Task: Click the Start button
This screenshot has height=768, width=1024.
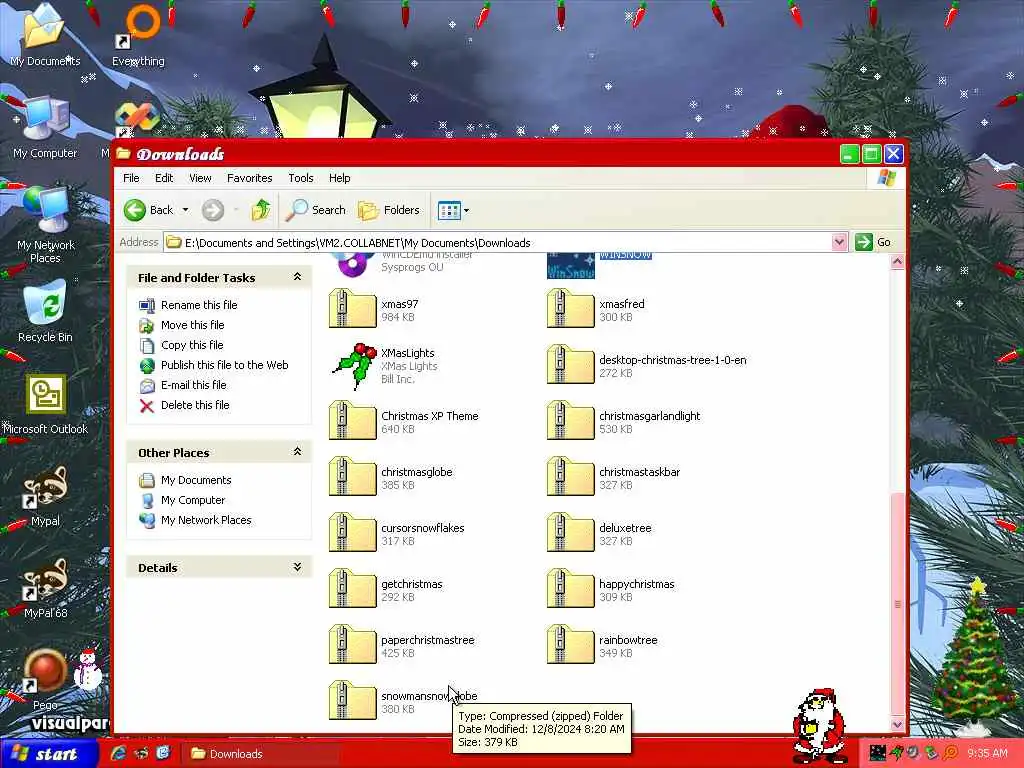Action: pyautogui.click(x=48, y=754)
